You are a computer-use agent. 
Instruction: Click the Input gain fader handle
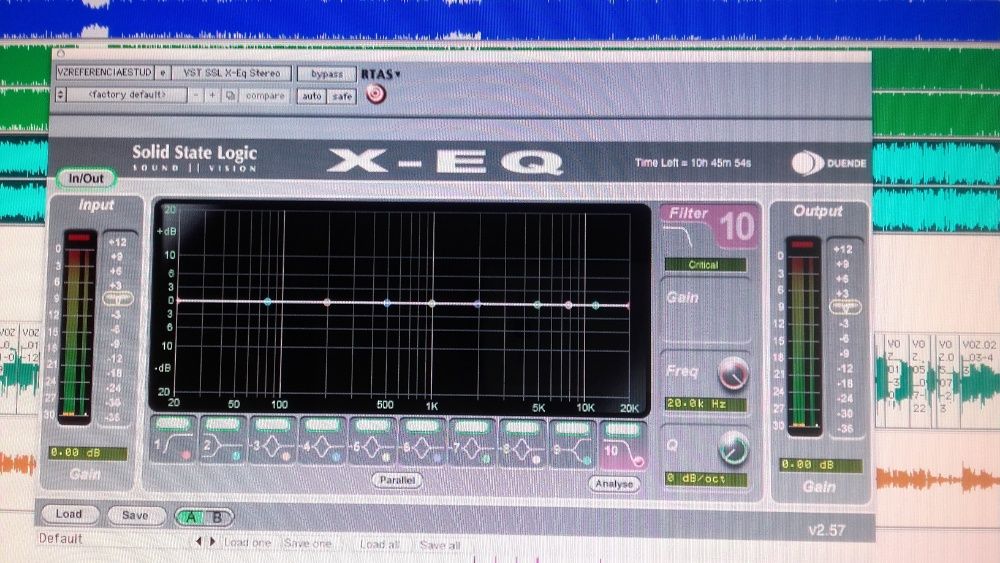[x=118, y=298]
